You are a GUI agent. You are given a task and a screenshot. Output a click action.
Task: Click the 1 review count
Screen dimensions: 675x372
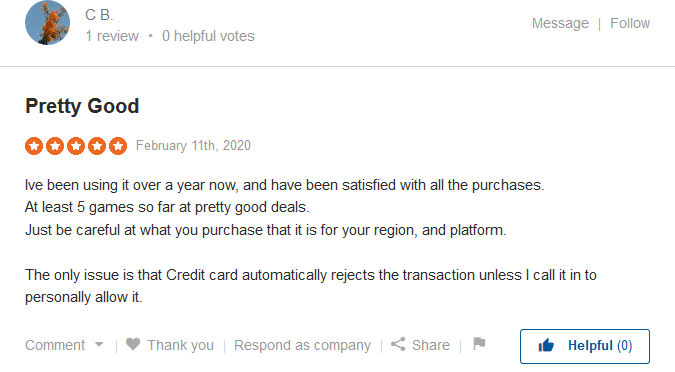(x=112, y=36)
